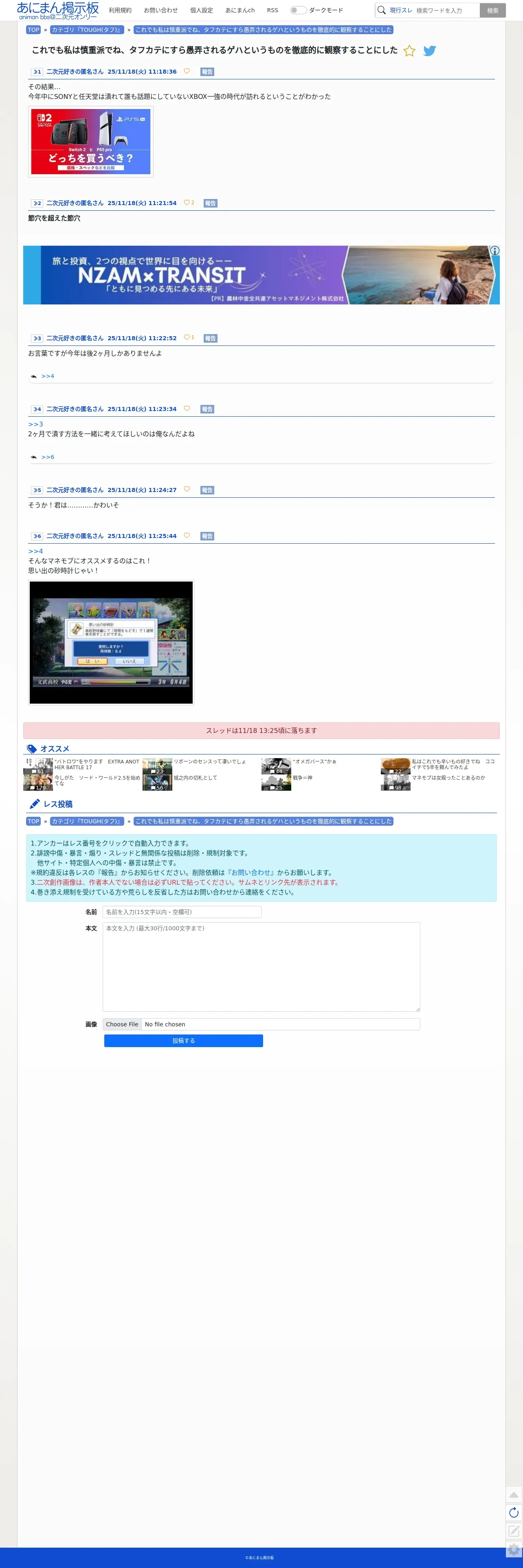Open RSS link in top navigation

[272, 10]
